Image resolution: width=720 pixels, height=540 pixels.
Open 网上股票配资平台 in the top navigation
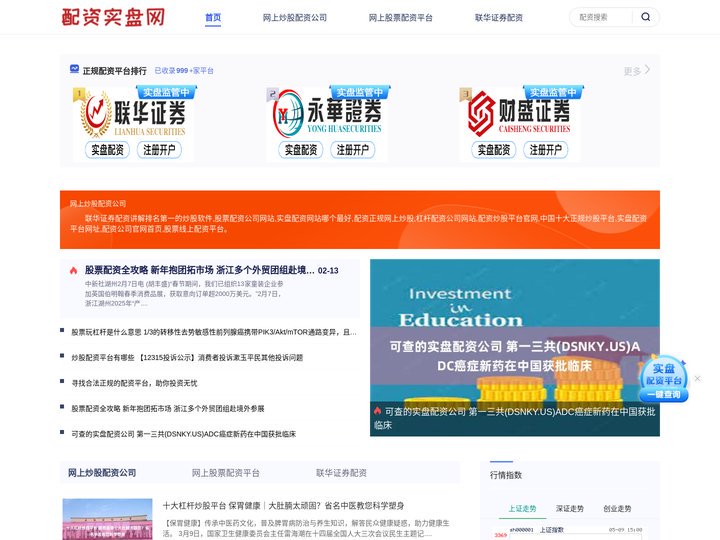point(400,17)
